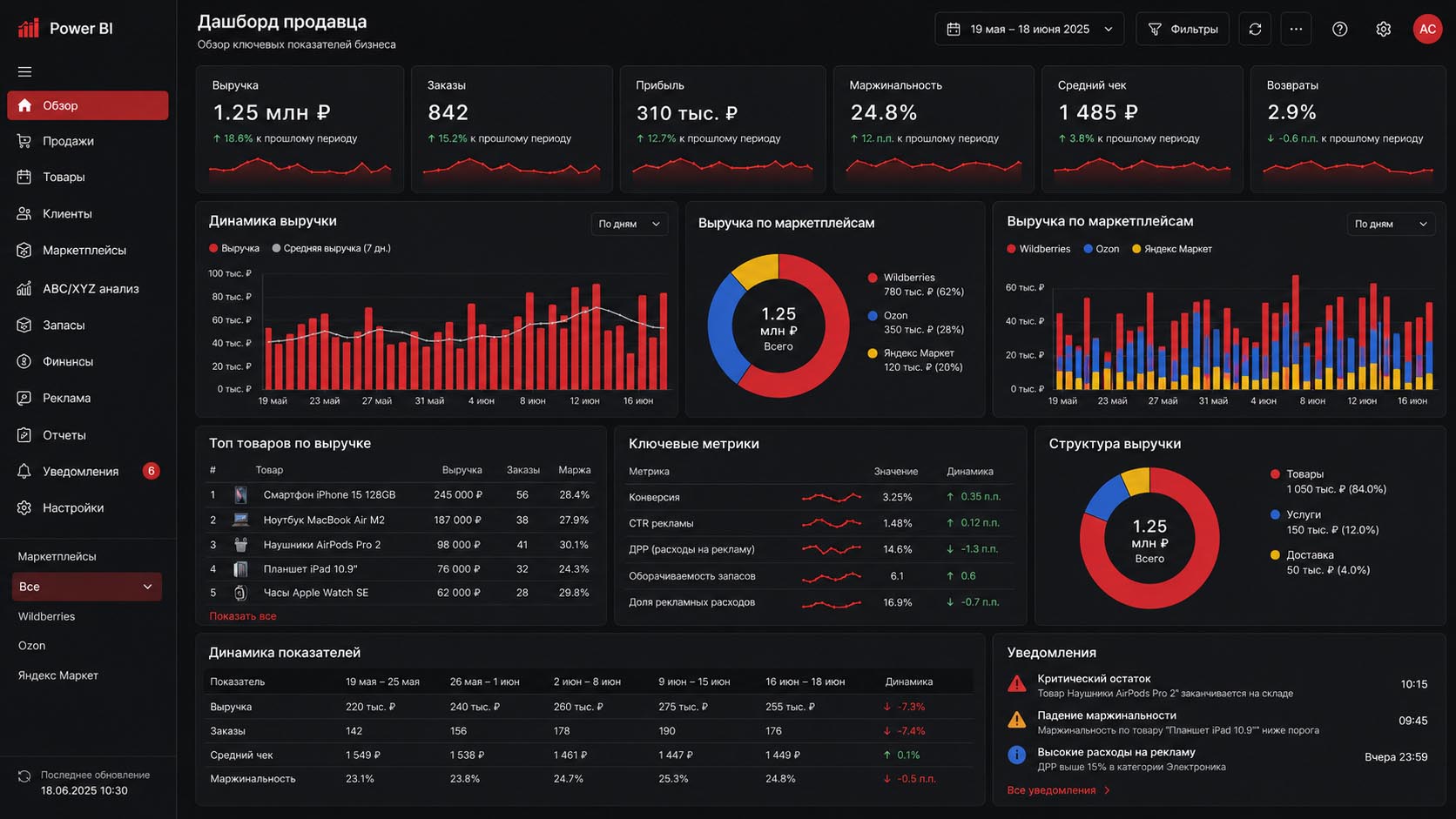Open the Возвраты KPI card
The height and width of the screenshot is (819, 1456).
1347,129
